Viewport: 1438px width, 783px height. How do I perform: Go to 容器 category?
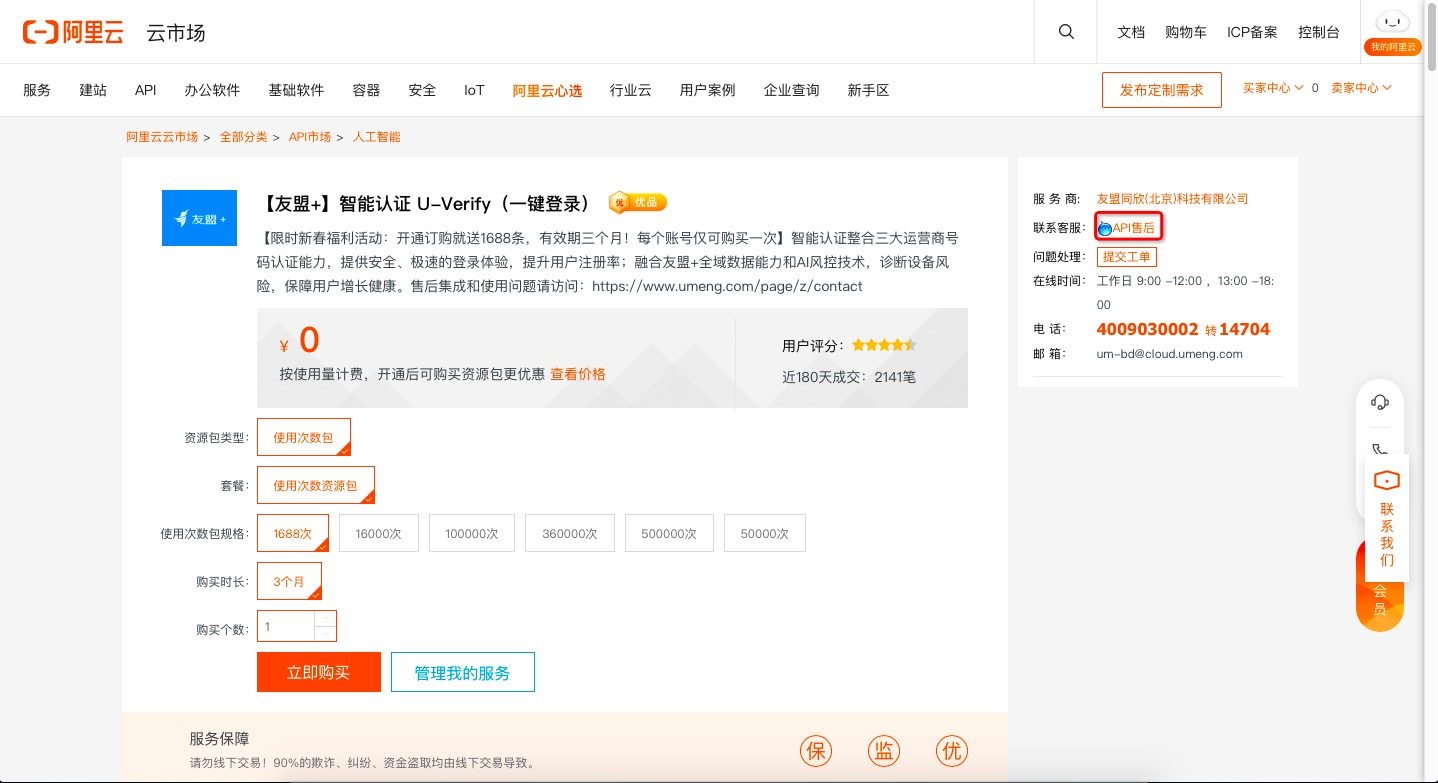[x=367, y=90]
